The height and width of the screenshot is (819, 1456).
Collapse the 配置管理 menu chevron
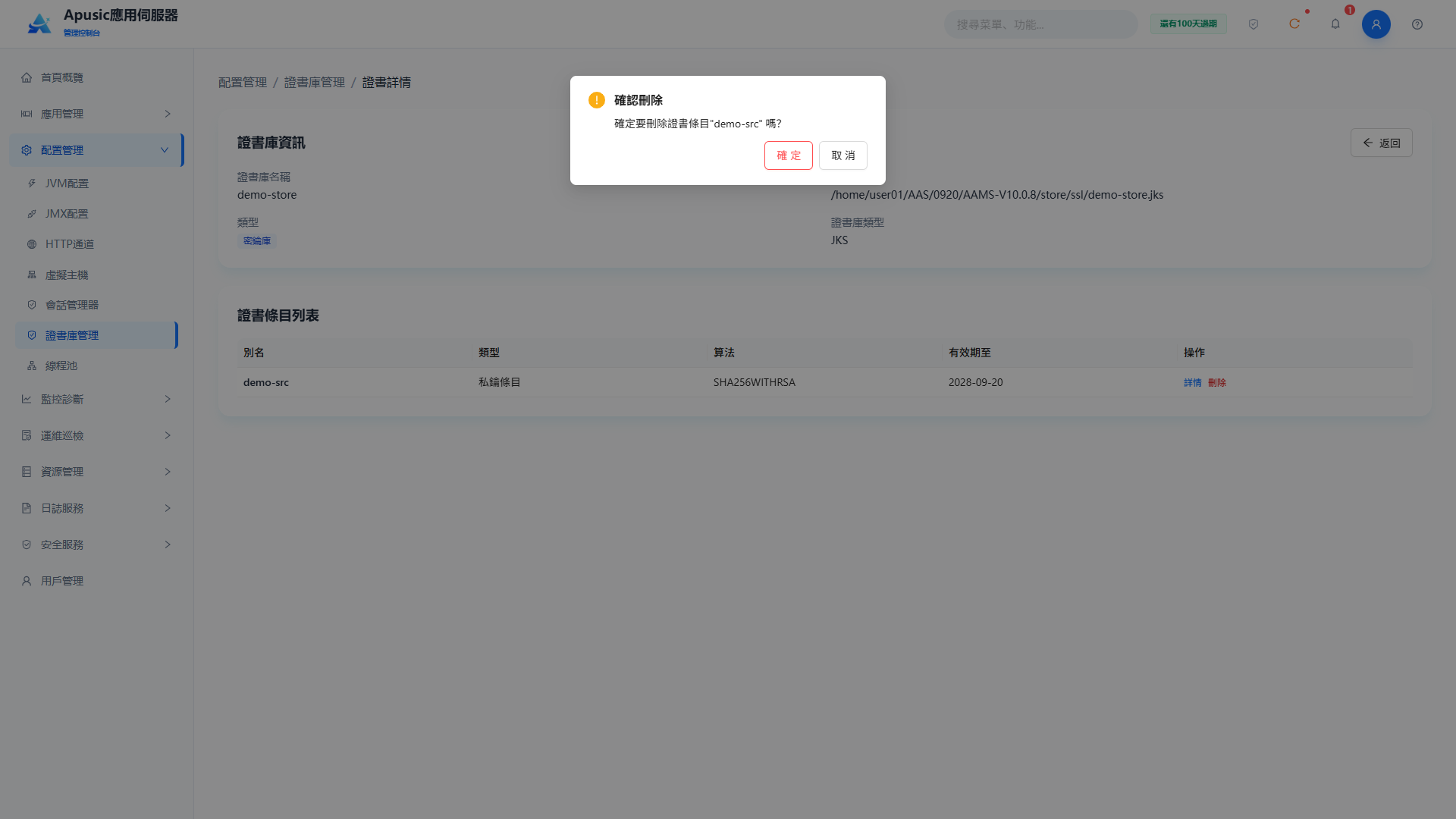[165, 150]
